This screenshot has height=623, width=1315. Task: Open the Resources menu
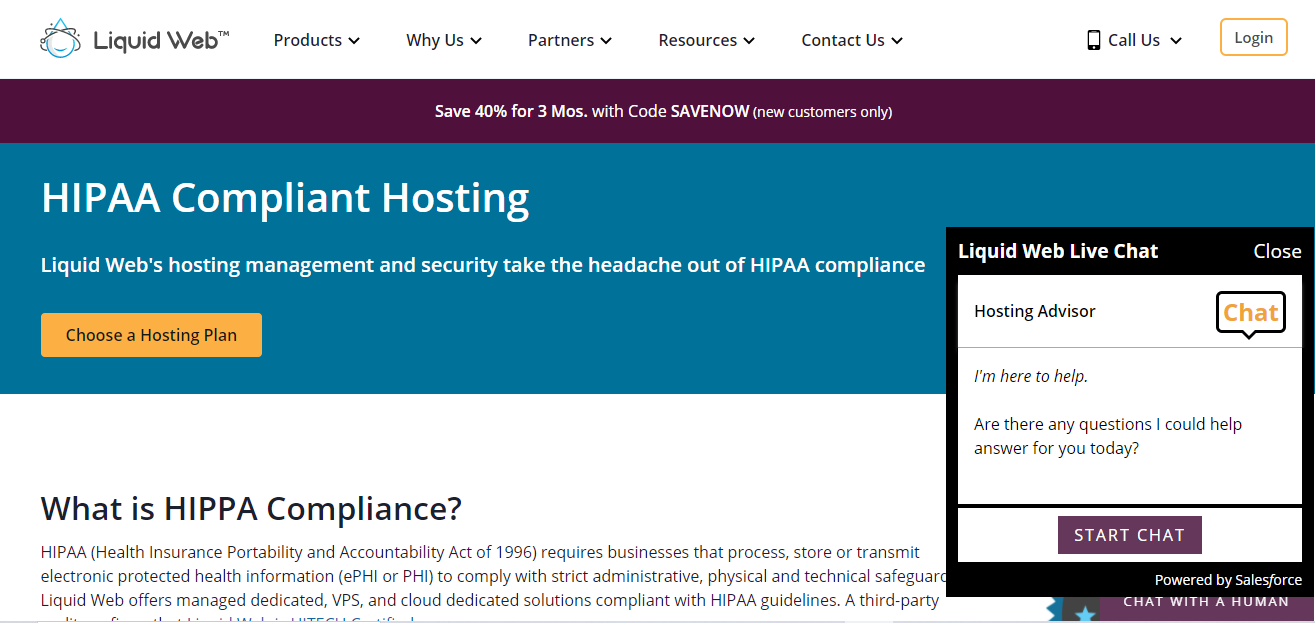point(707,40)
